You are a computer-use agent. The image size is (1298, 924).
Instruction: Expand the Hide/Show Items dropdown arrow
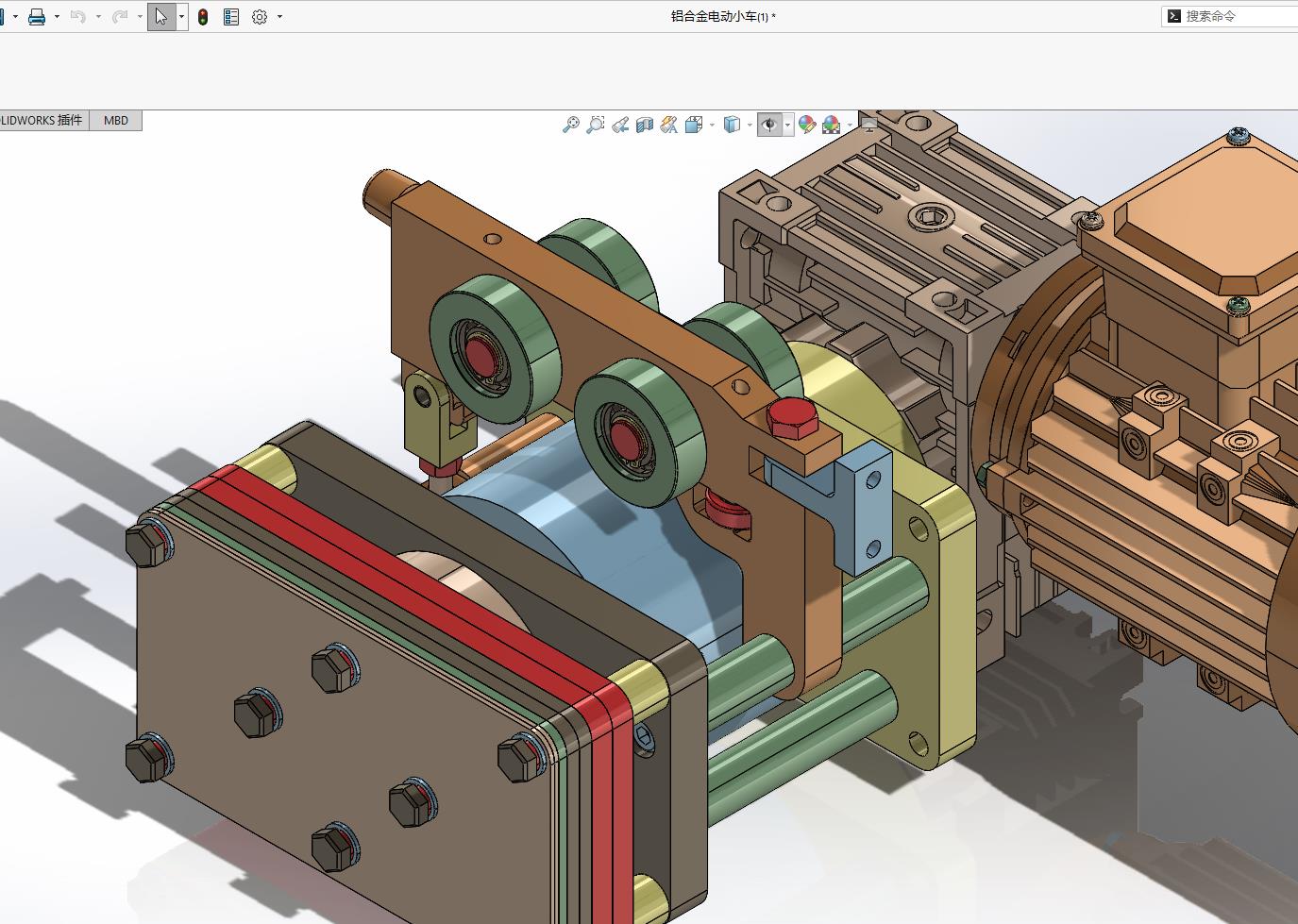tap(787, 125)
